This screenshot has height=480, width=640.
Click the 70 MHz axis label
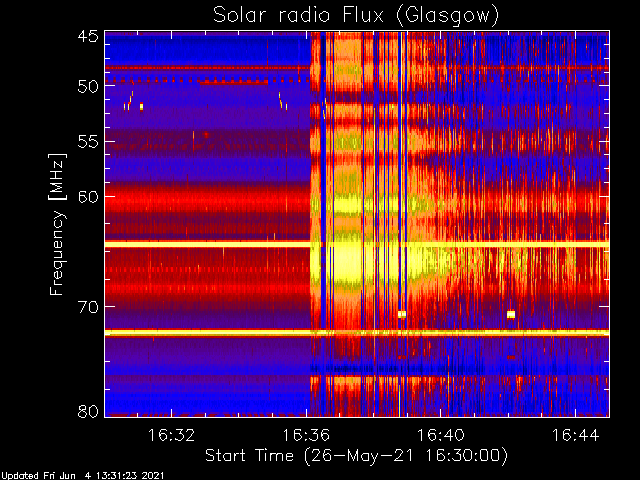[88, 307]
